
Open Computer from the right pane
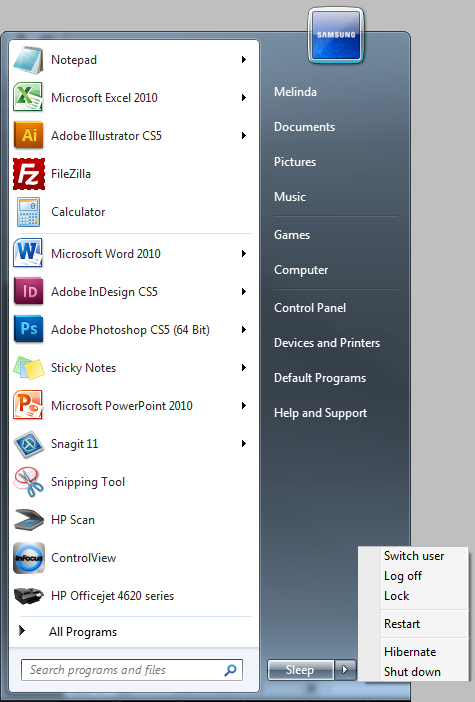click(301, 270)
